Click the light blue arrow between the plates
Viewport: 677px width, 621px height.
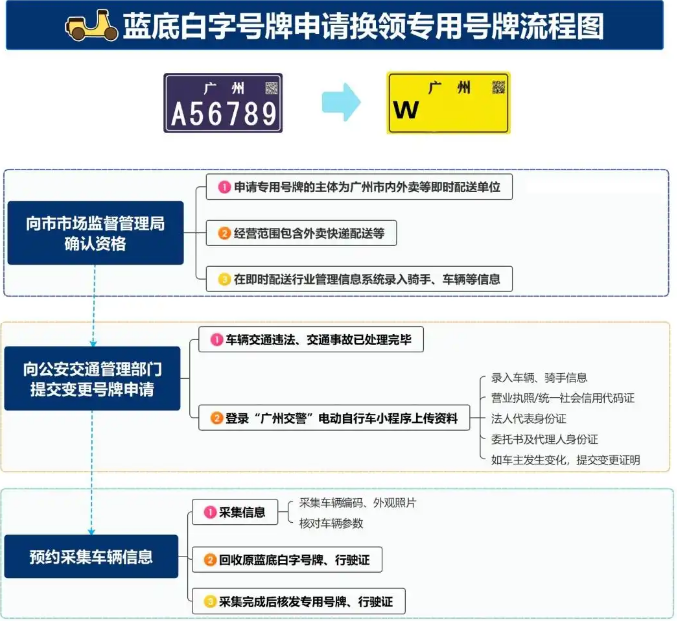coord(341,103)
